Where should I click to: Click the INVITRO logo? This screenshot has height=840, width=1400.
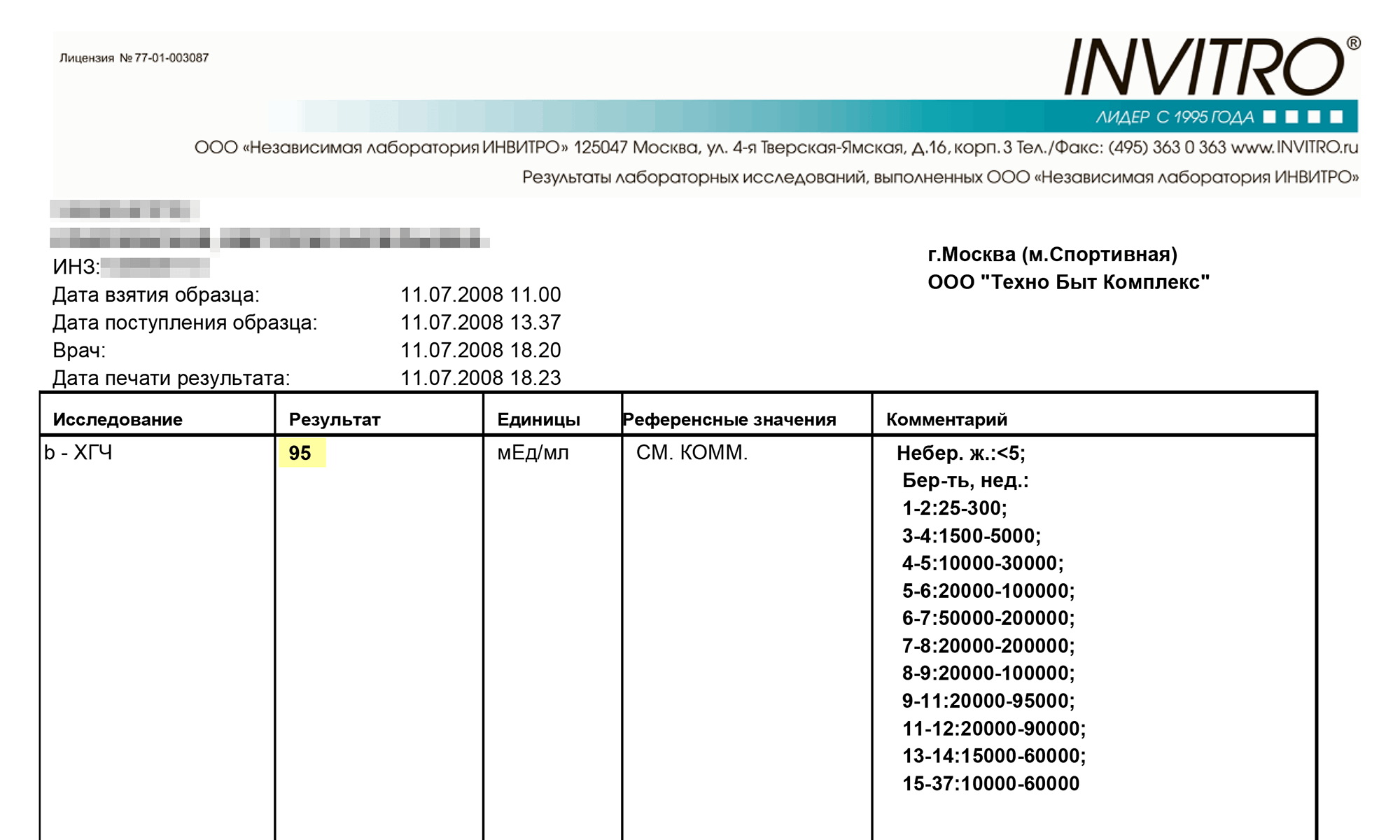[x=1212, y=66]
